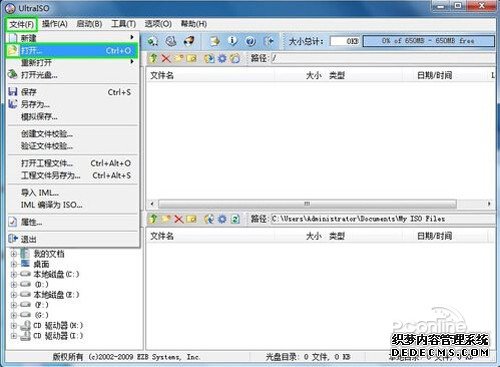Image resolution: width=500 pixels, height=367 pixels.
Task: Click the 大小总计 size field
Action: [x=345, y=41]
